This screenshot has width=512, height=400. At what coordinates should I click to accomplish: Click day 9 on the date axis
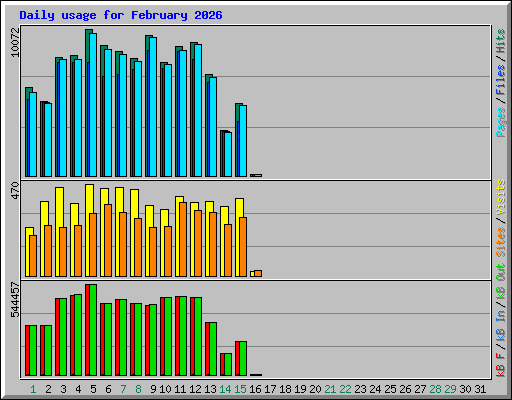(153, 389)
